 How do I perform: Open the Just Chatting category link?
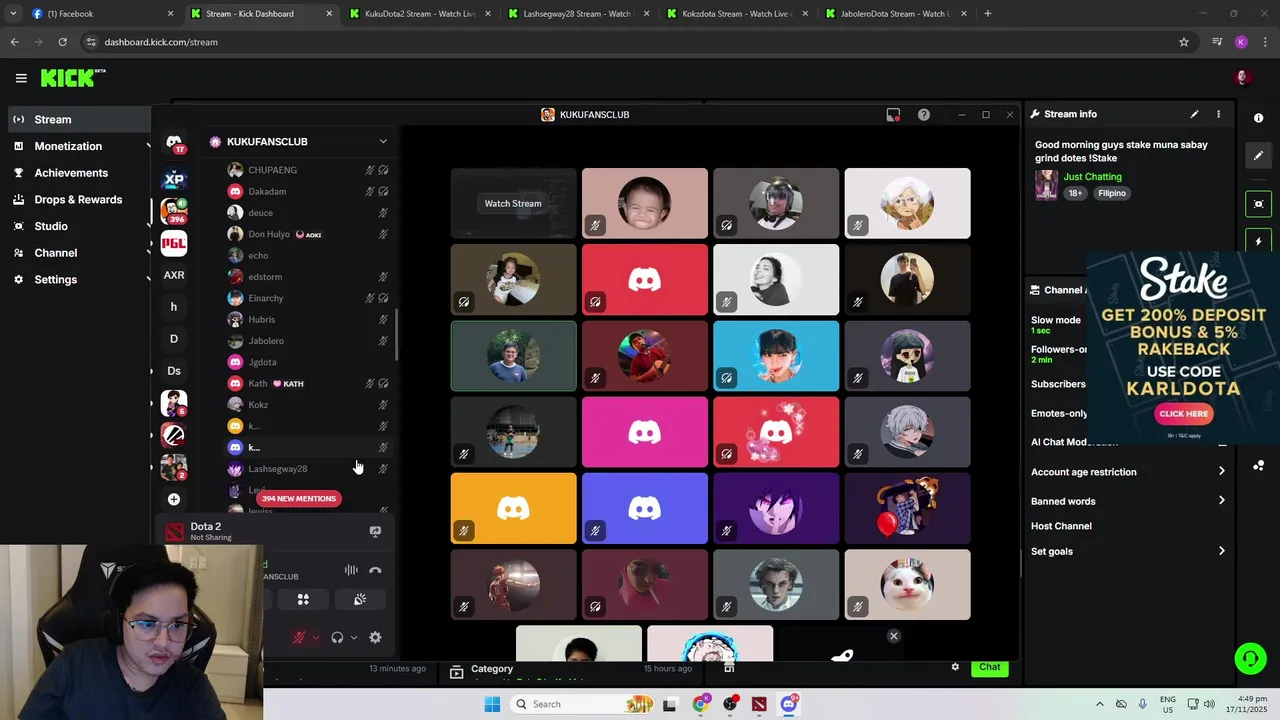(x=1092, y=177)
